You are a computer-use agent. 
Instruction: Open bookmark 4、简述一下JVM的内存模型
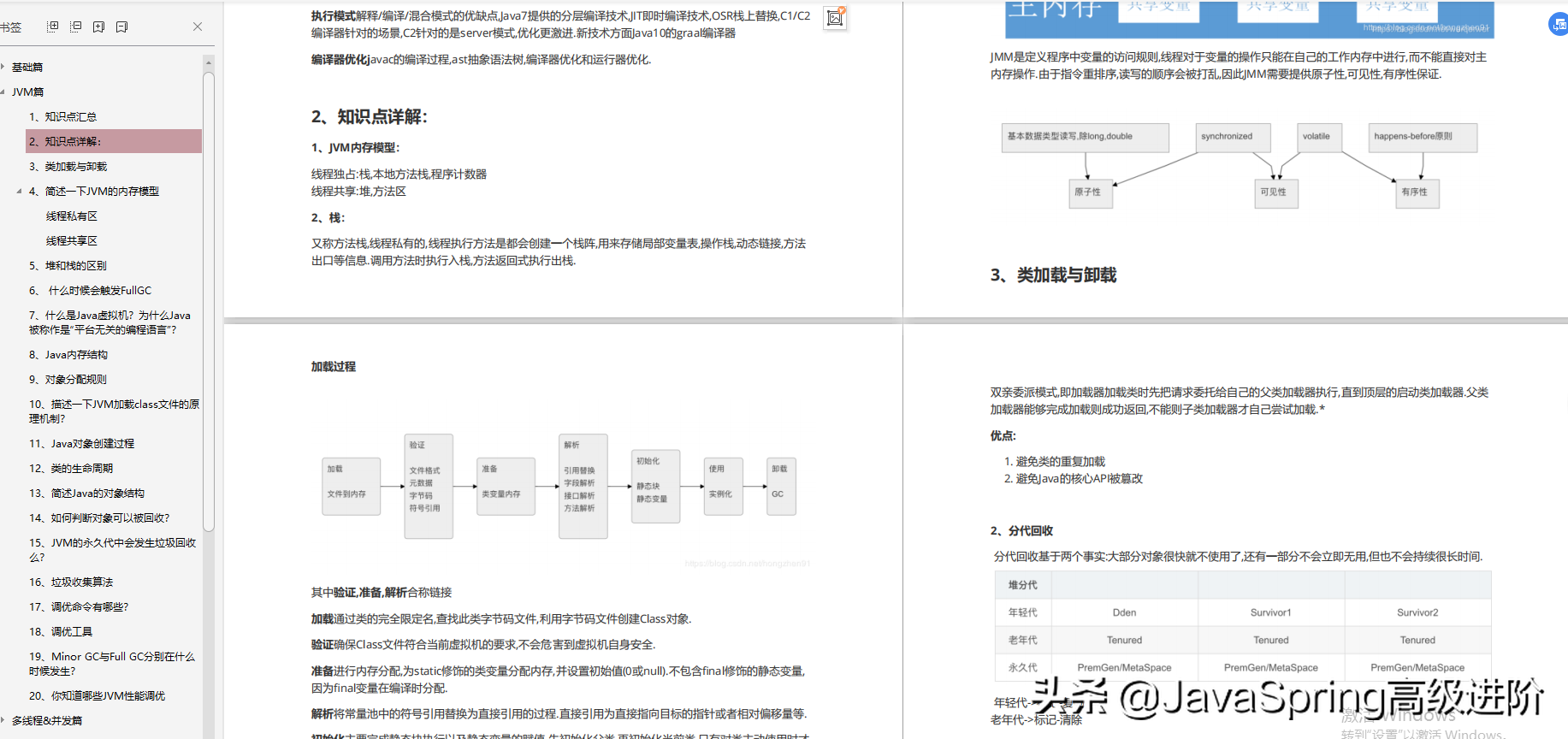pos(94,191)
